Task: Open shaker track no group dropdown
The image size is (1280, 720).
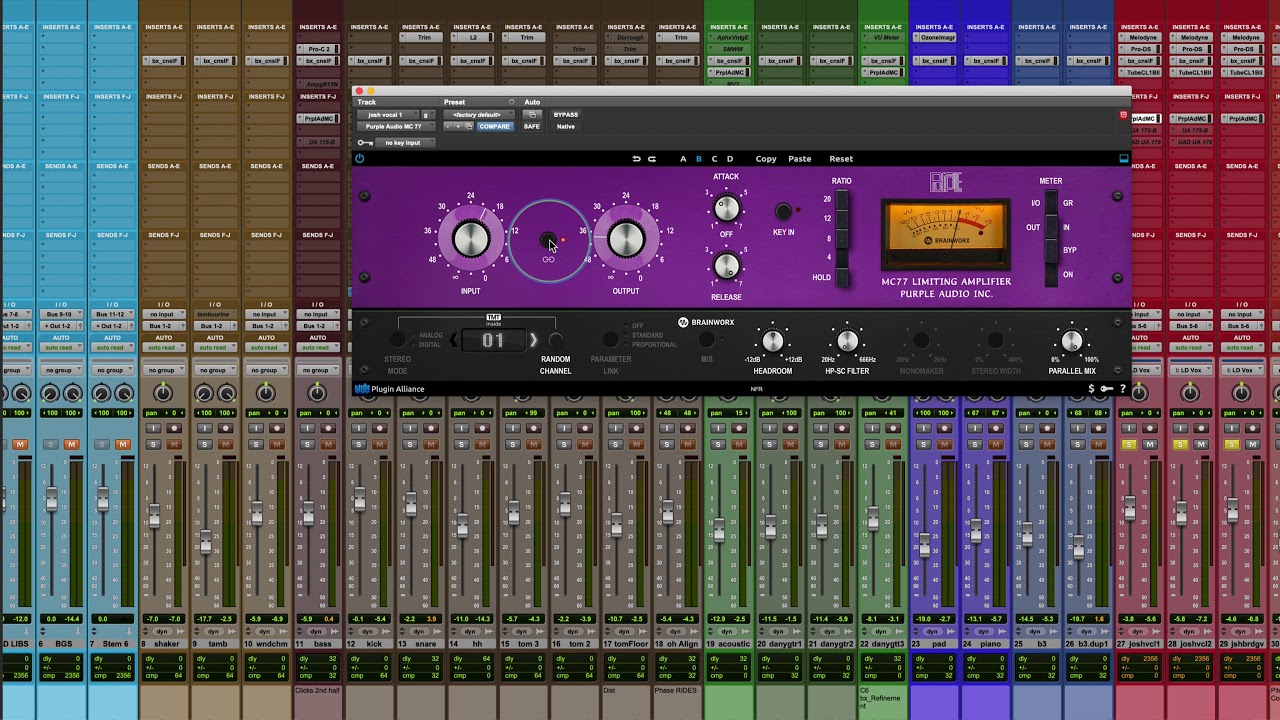Action: click(x=163, y=370)
